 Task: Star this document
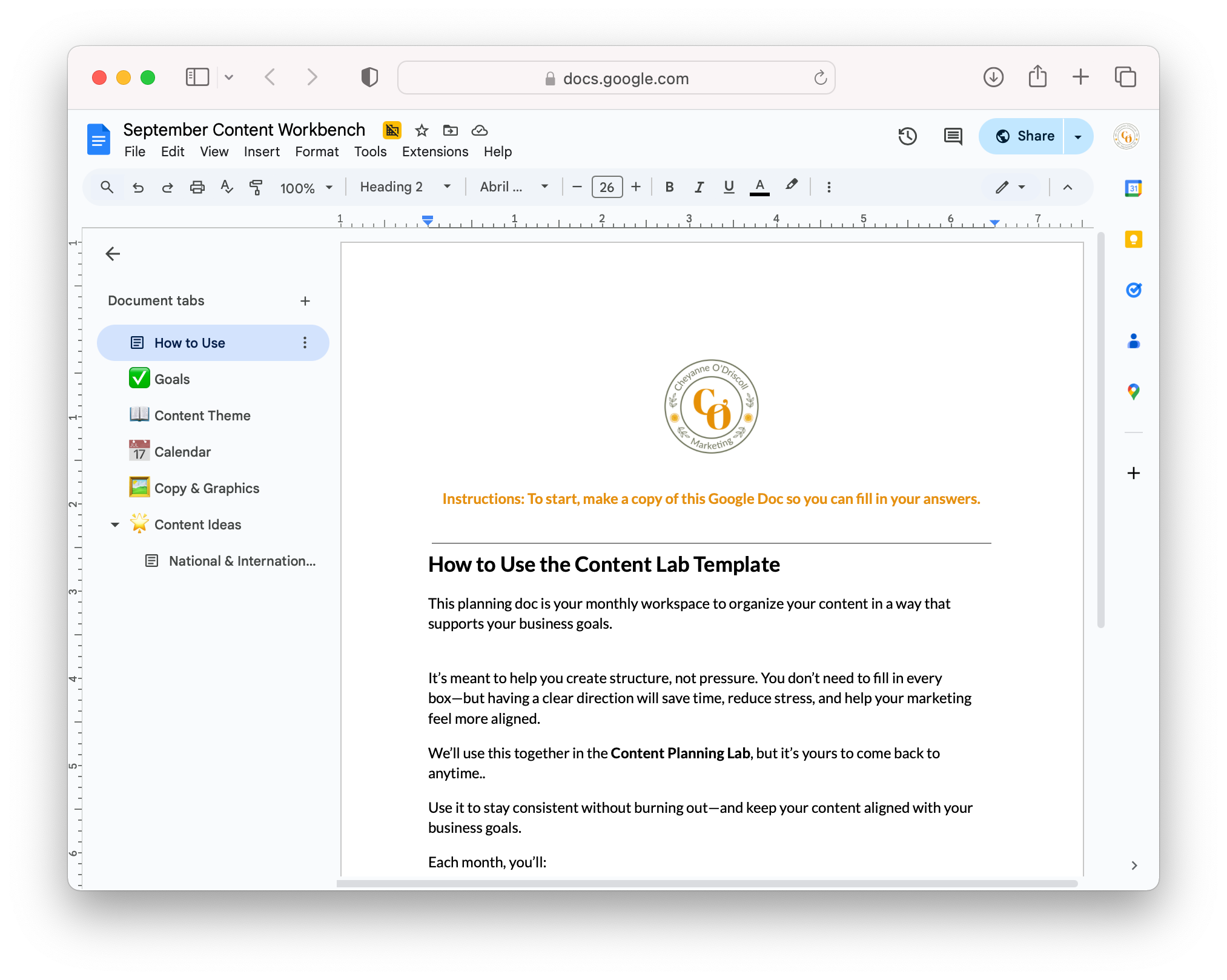point(422,130)
